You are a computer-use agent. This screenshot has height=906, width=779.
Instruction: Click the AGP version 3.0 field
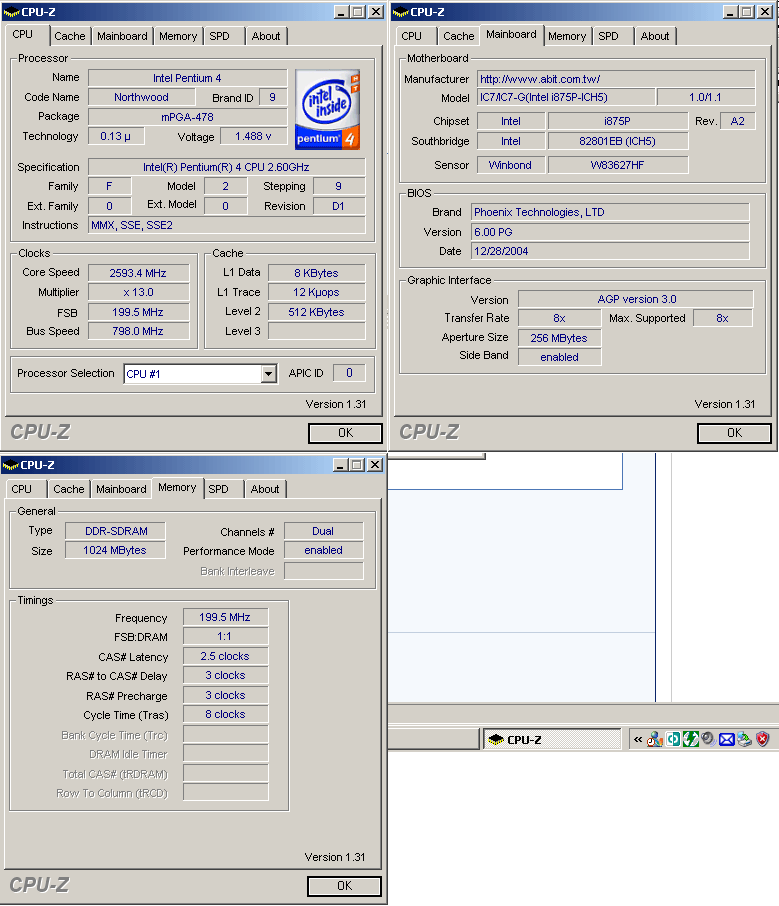pos(636,299)
